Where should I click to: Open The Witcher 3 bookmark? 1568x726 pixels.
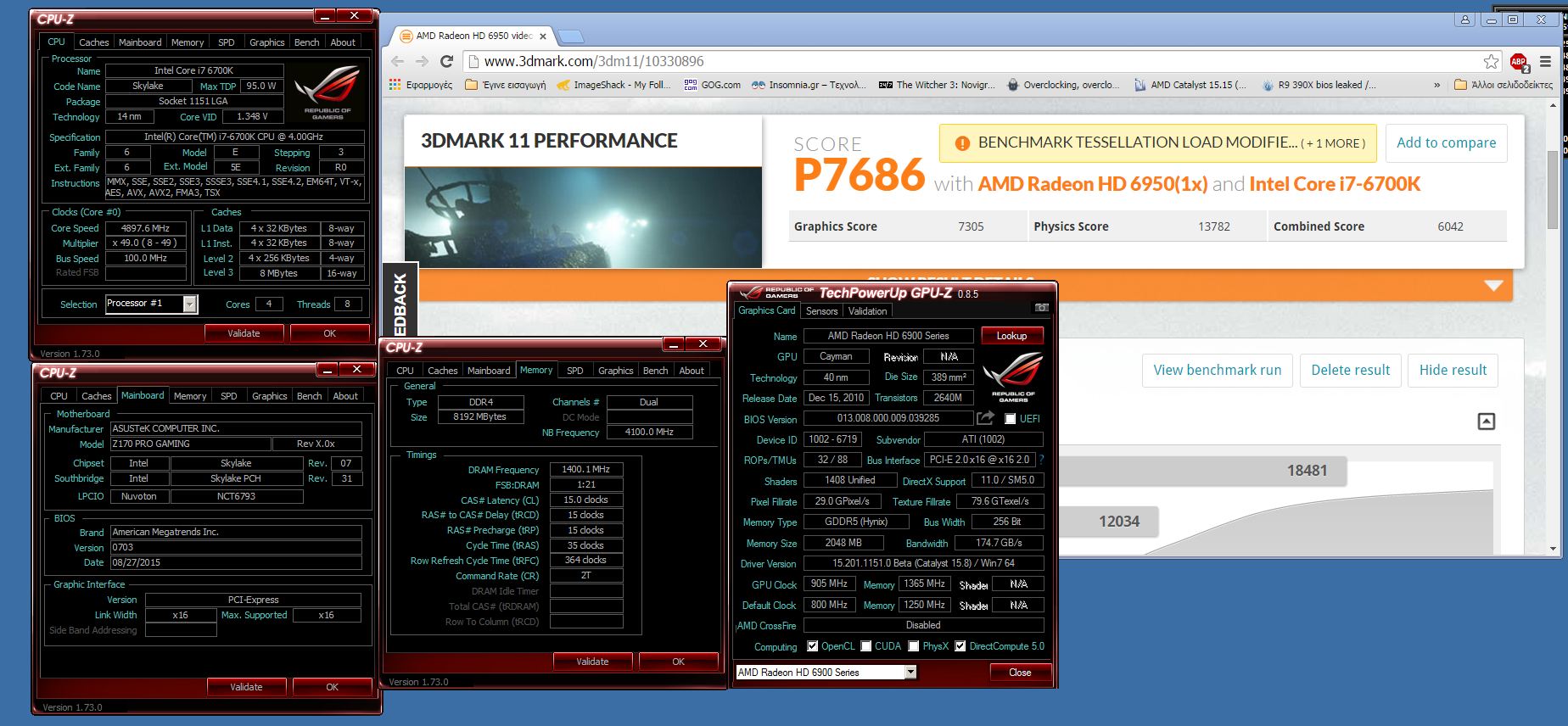(937, 85)
